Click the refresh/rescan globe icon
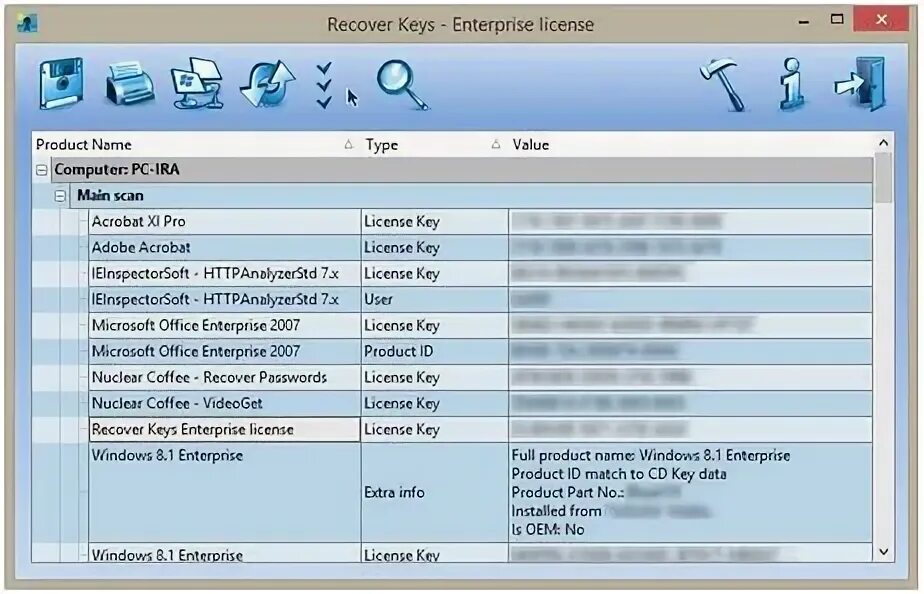 tap(268, 84)
